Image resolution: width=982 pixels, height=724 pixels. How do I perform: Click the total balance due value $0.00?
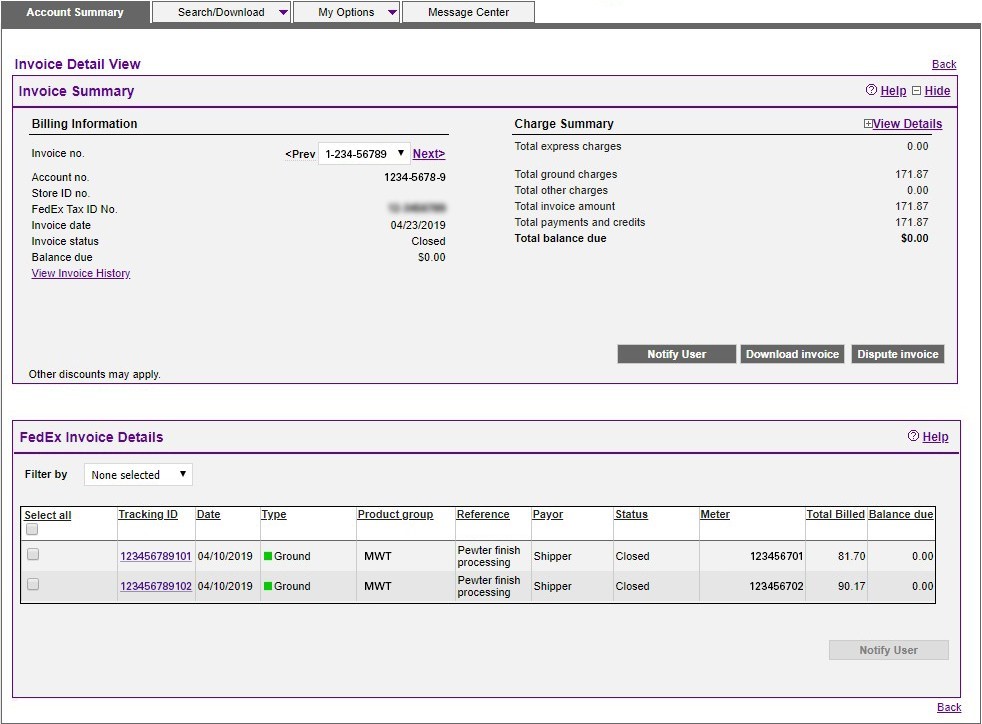click(x=914, y=238)
